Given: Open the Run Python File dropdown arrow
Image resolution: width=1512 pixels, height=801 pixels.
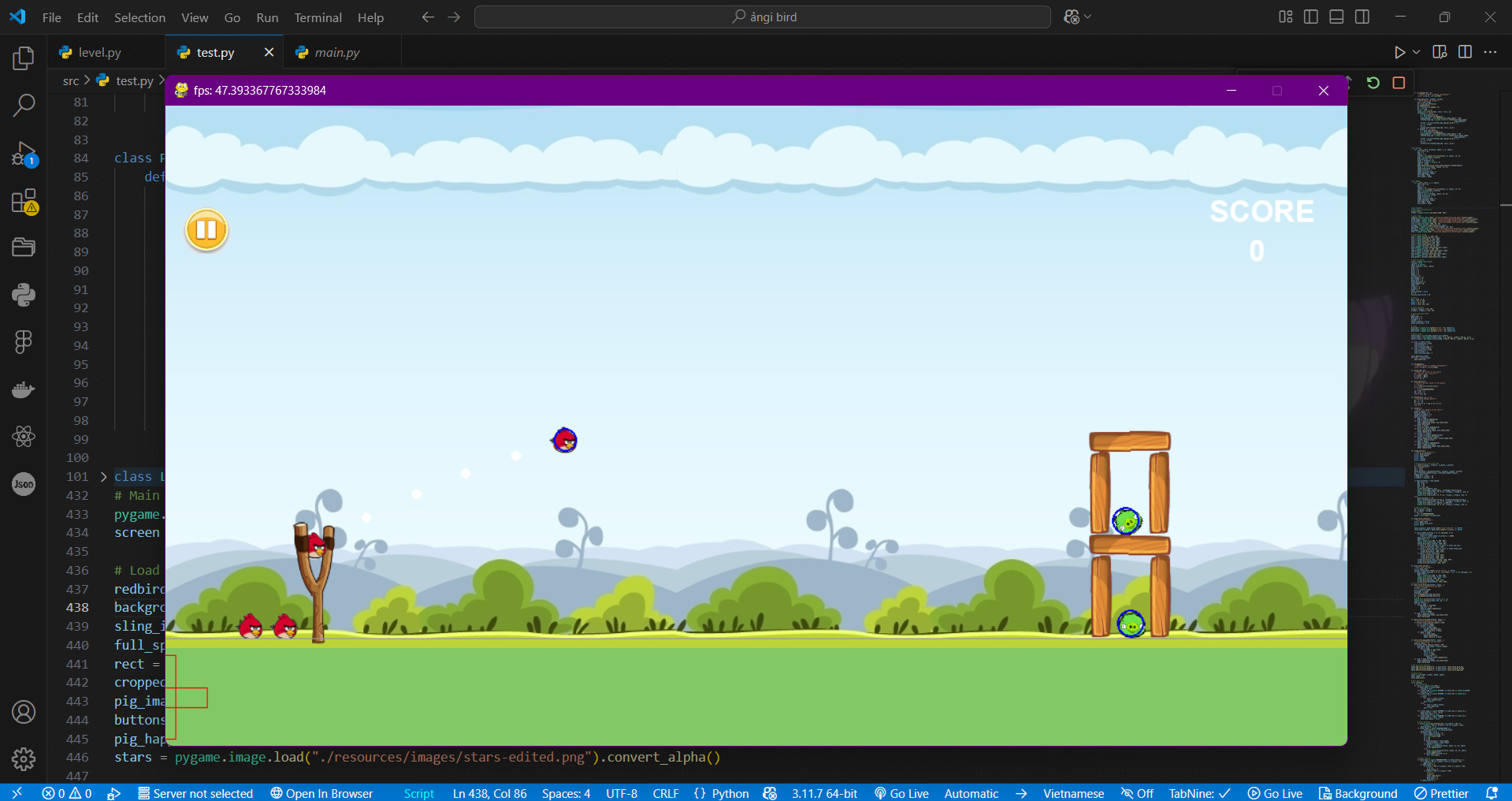Looking at the screenshot, I should pyautogui.click(x=1416, y=52).
